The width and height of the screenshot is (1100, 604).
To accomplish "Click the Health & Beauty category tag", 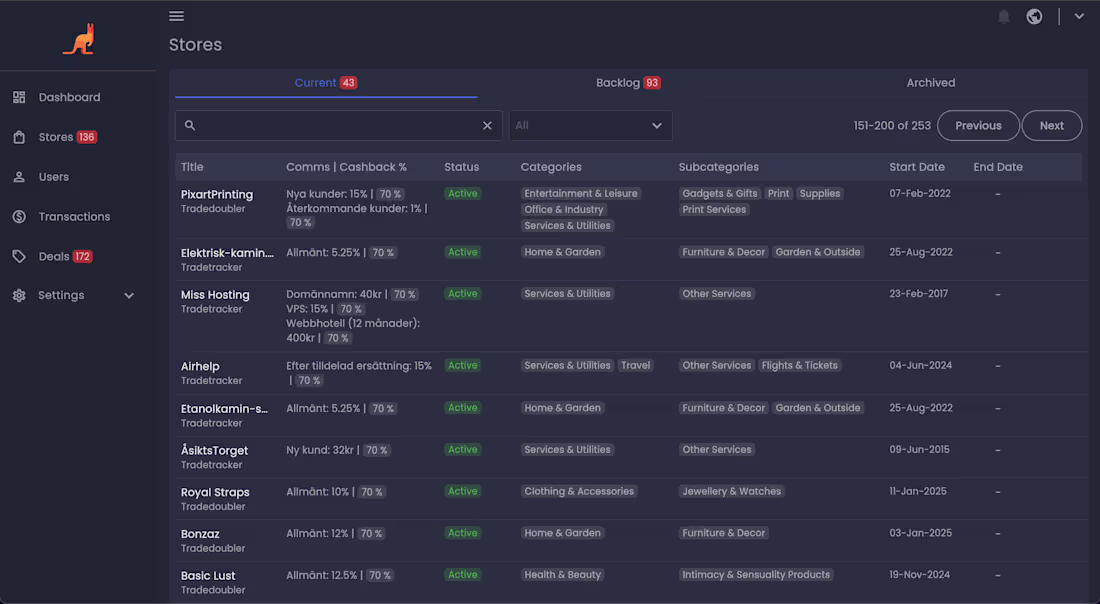I will click(563, 575).
